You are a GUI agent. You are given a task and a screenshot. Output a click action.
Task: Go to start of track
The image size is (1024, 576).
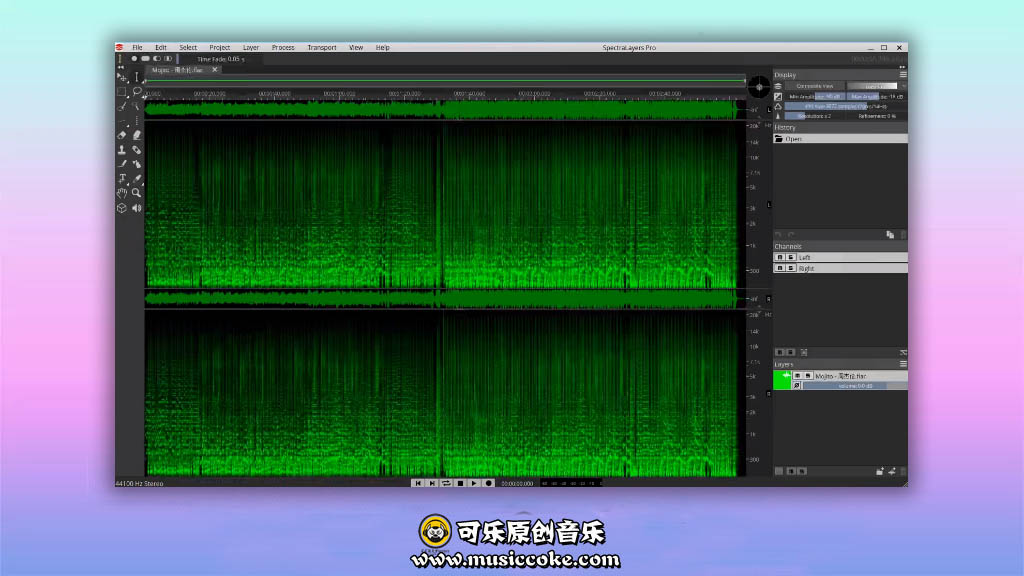418,483
